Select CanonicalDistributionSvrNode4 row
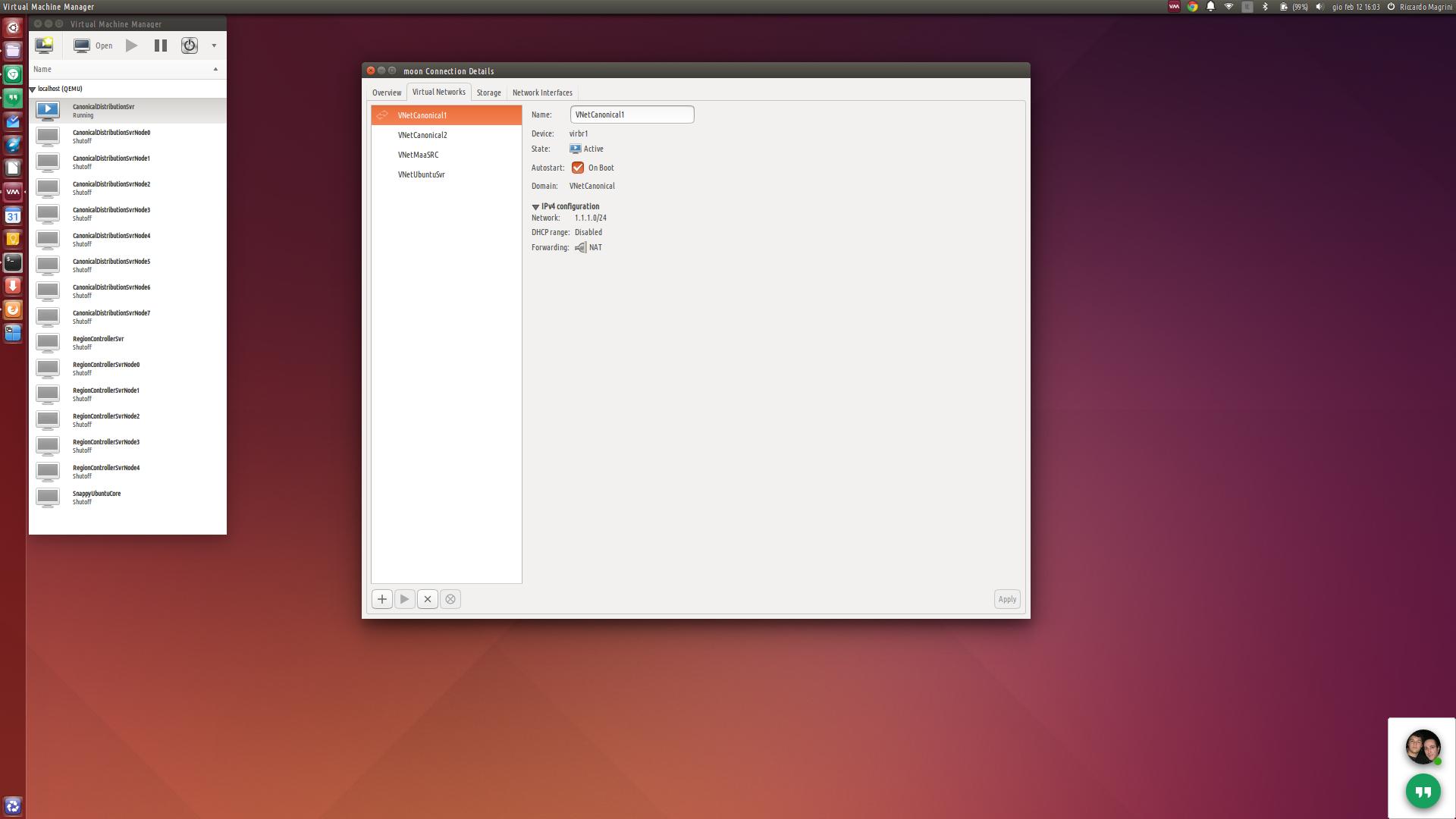This screenshot has width=1456, height=819. click(127, 240)
